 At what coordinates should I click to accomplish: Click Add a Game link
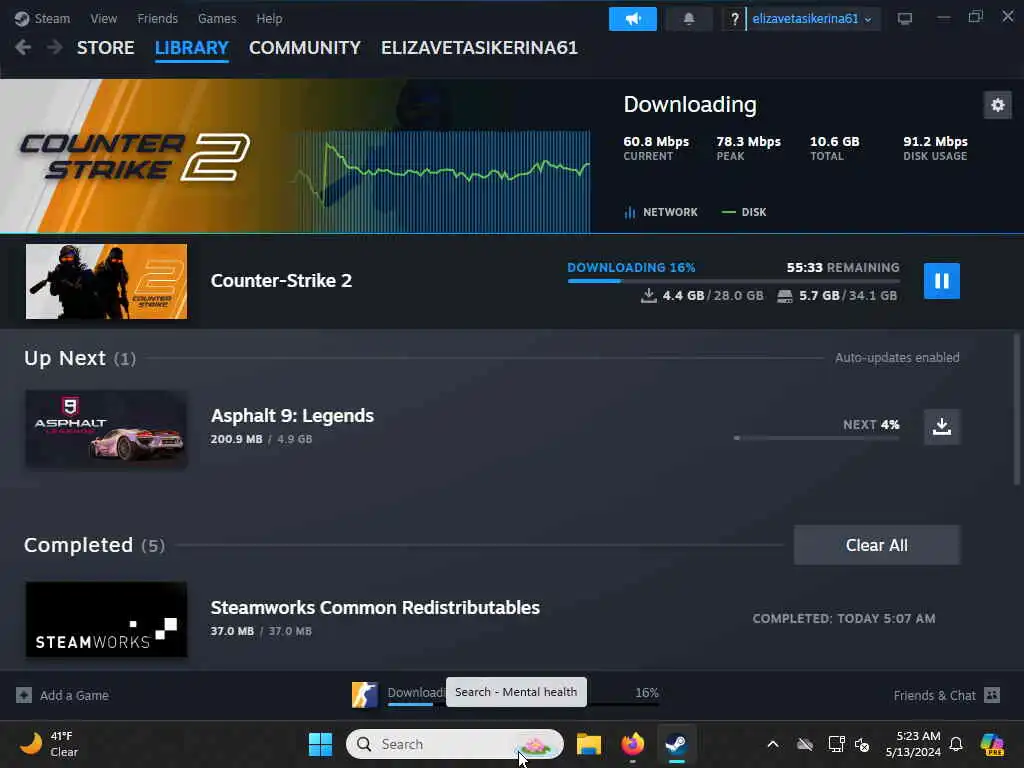tap(74, 696)
